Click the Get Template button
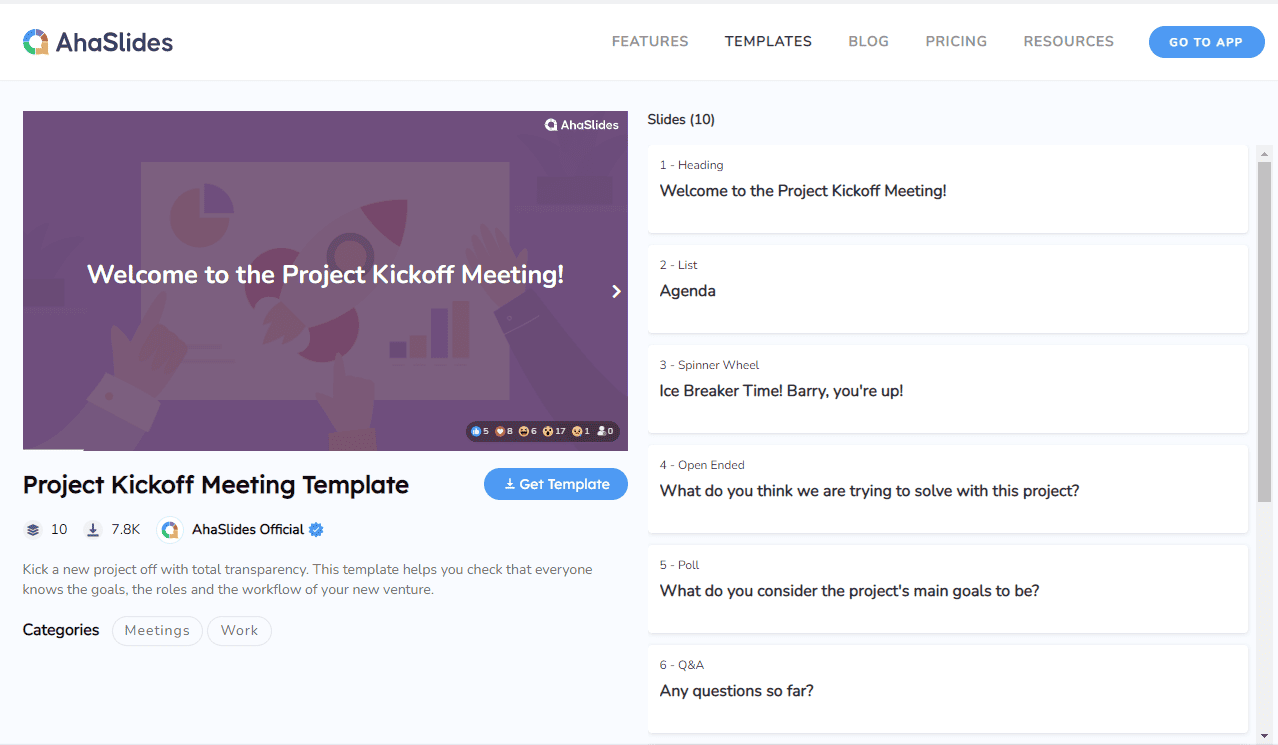Viewport: 1278px width, 745px height. point(556,484)
